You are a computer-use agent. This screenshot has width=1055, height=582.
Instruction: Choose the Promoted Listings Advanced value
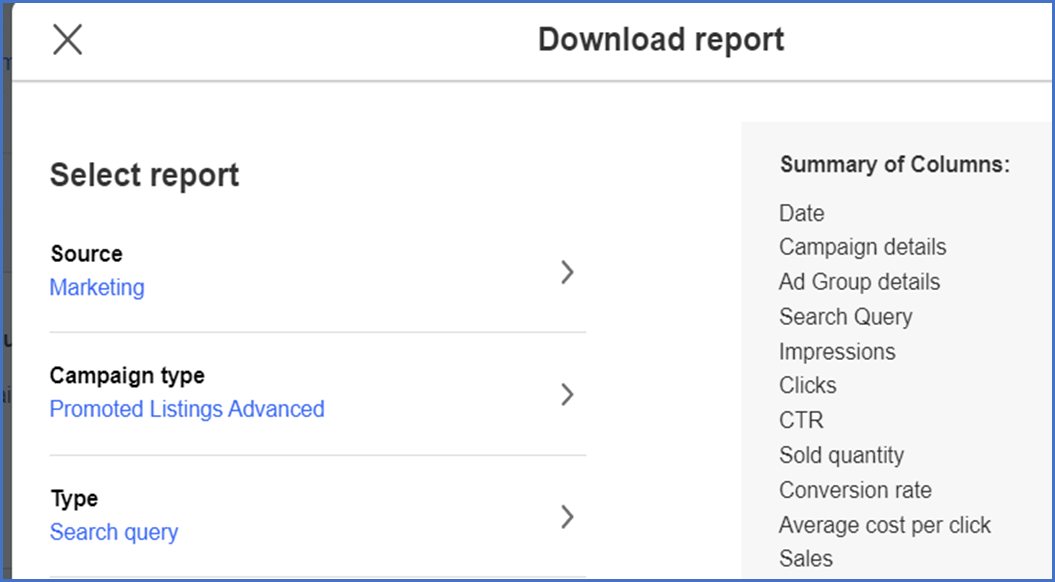point(187,409)
